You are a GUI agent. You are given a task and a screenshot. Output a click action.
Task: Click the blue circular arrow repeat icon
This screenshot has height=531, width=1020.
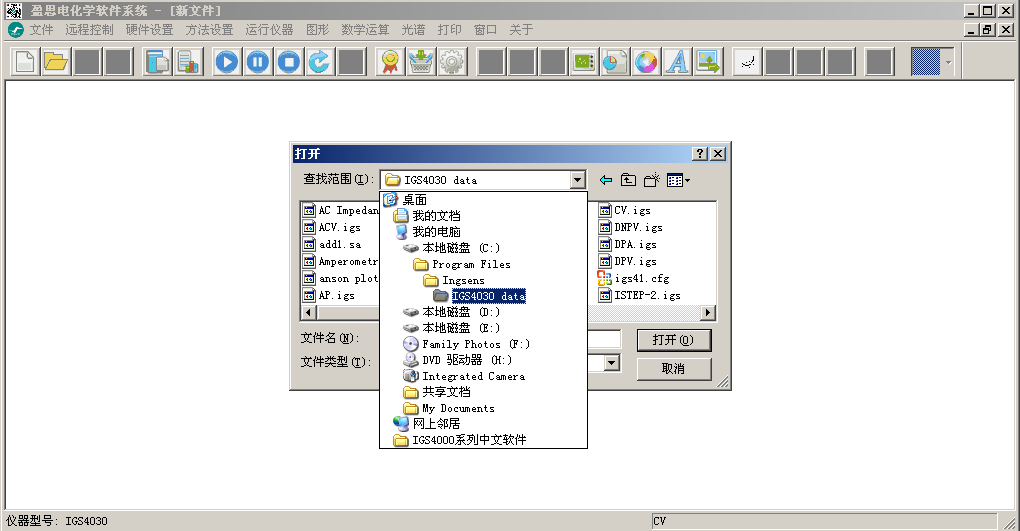tap(319, 62)
